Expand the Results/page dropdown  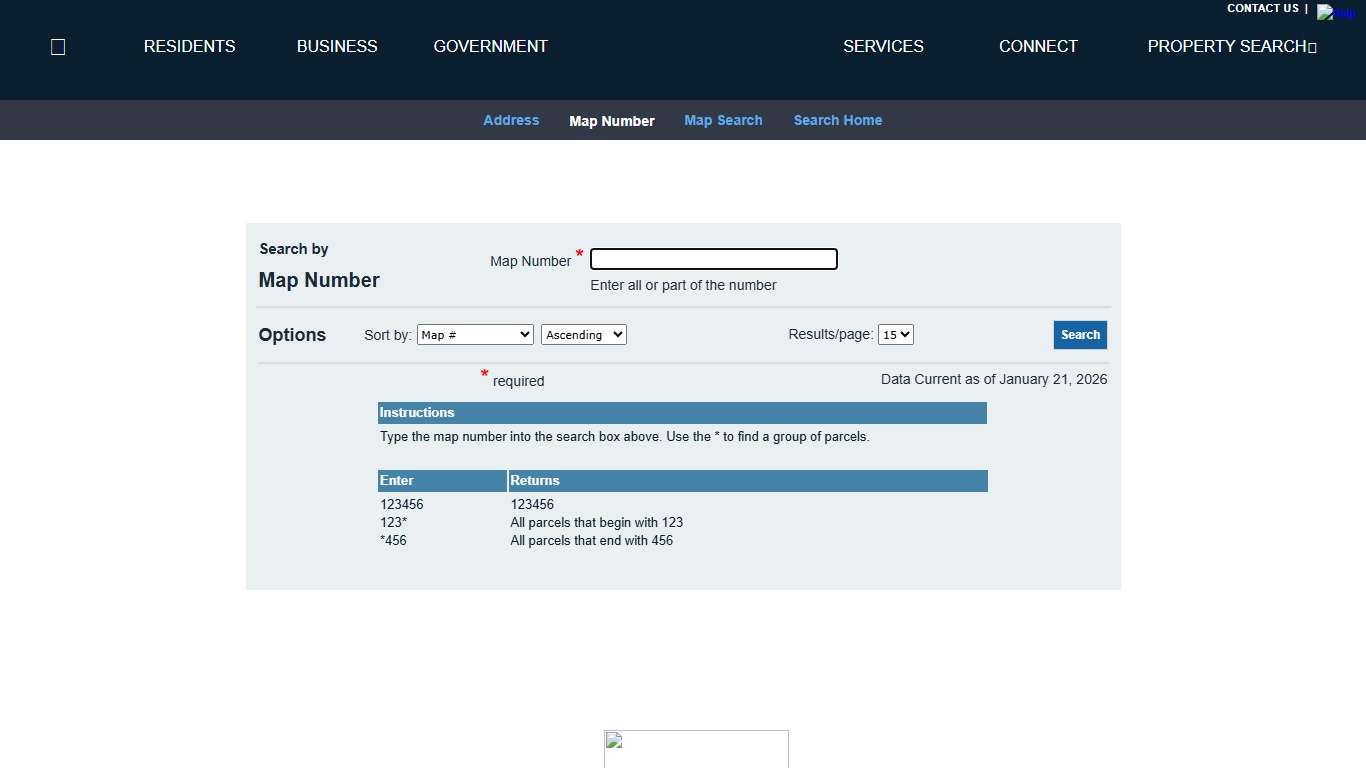point(895,335)
